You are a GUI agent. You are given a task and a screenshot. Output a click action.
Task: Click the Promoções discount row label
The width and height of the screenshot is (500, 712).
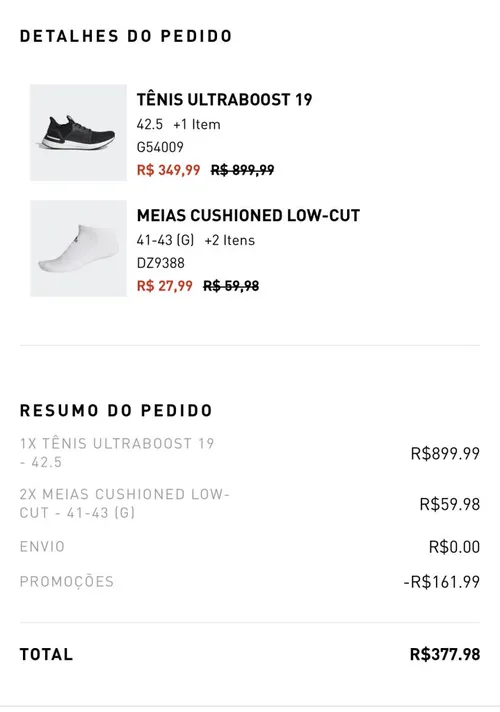coord(67,582)
